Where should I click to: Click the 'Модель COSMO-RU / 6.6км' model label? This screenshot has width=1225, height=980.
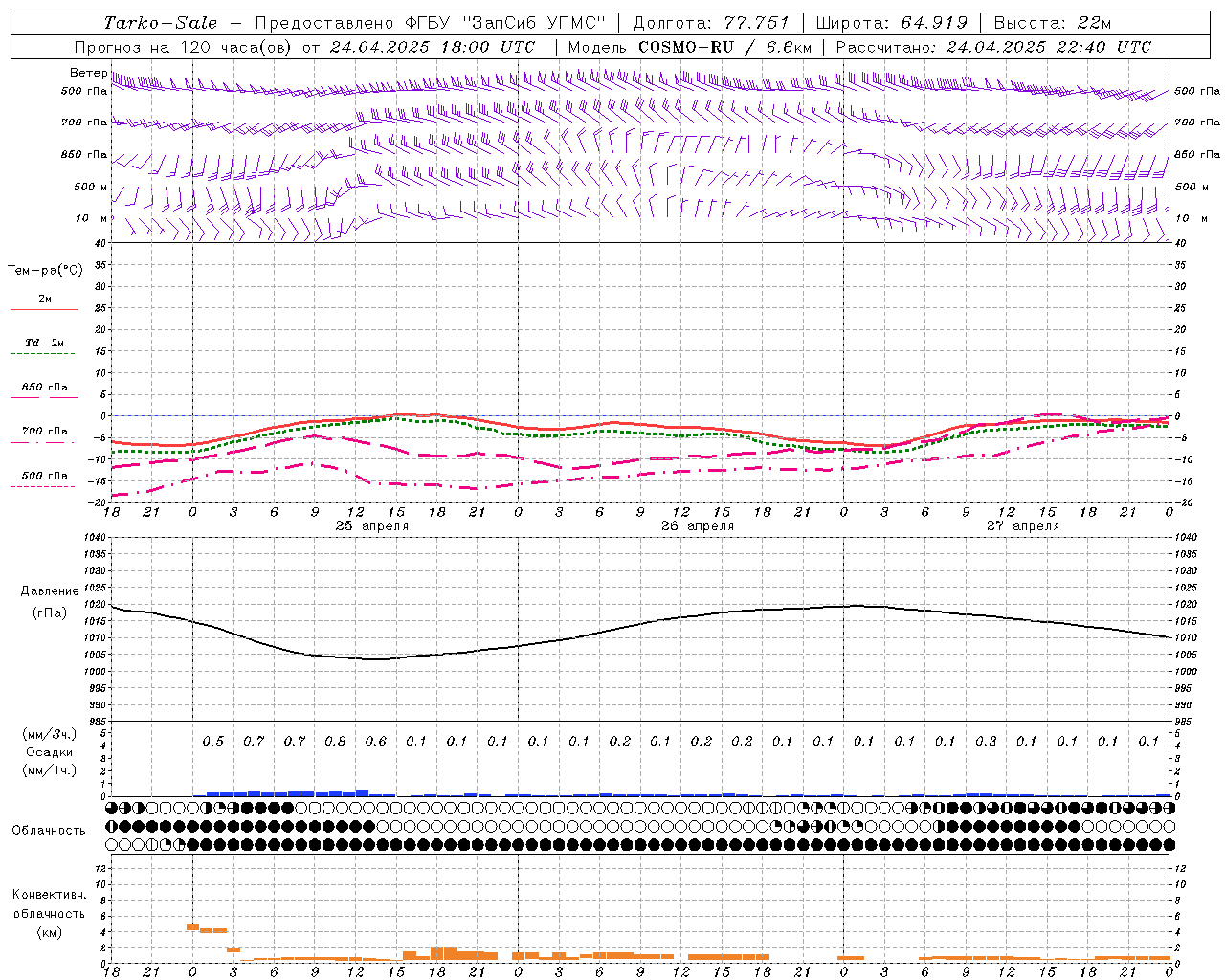tap(690, 47)
